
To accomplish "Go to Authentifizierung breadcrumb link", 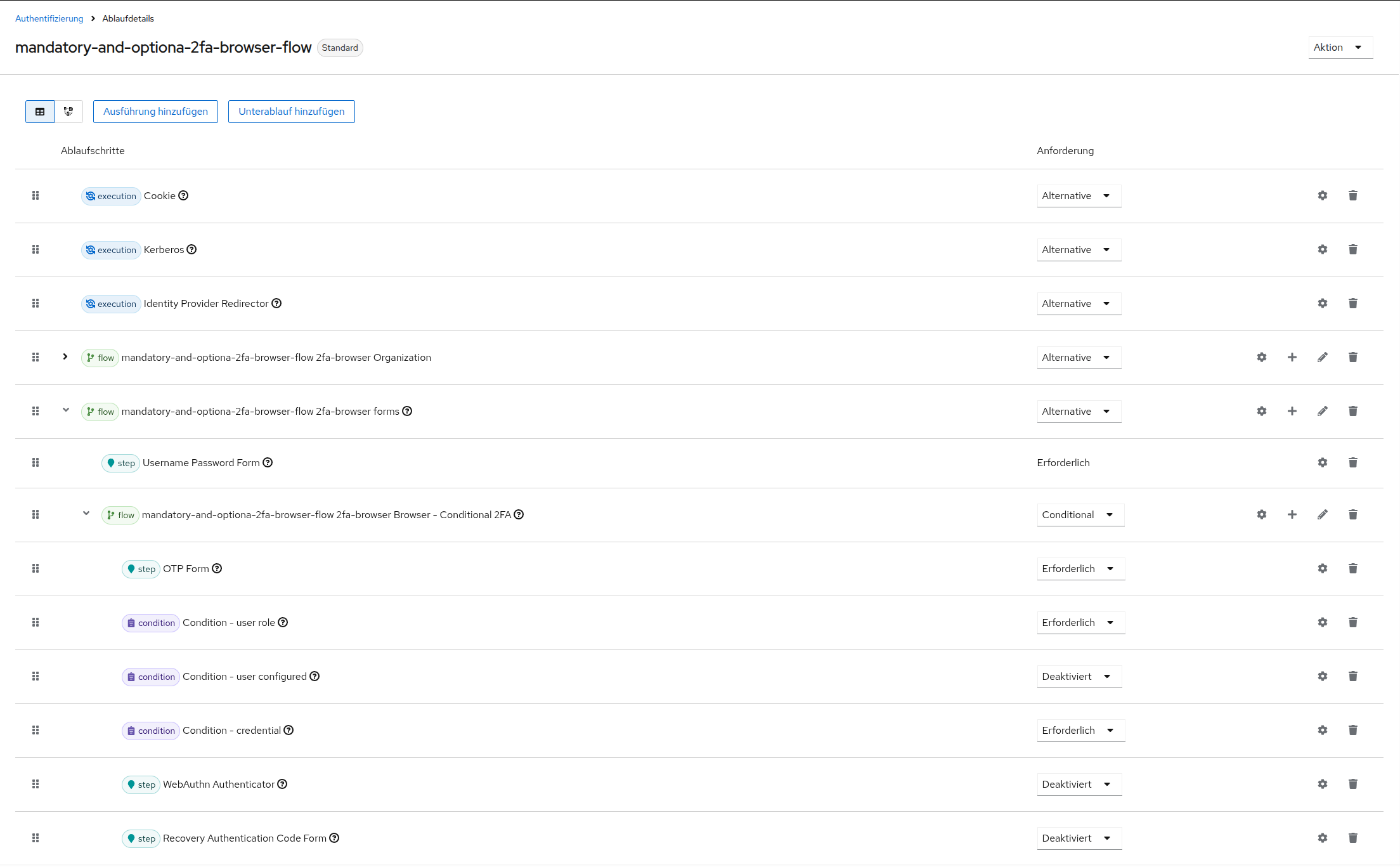I will tap(49, 18).
